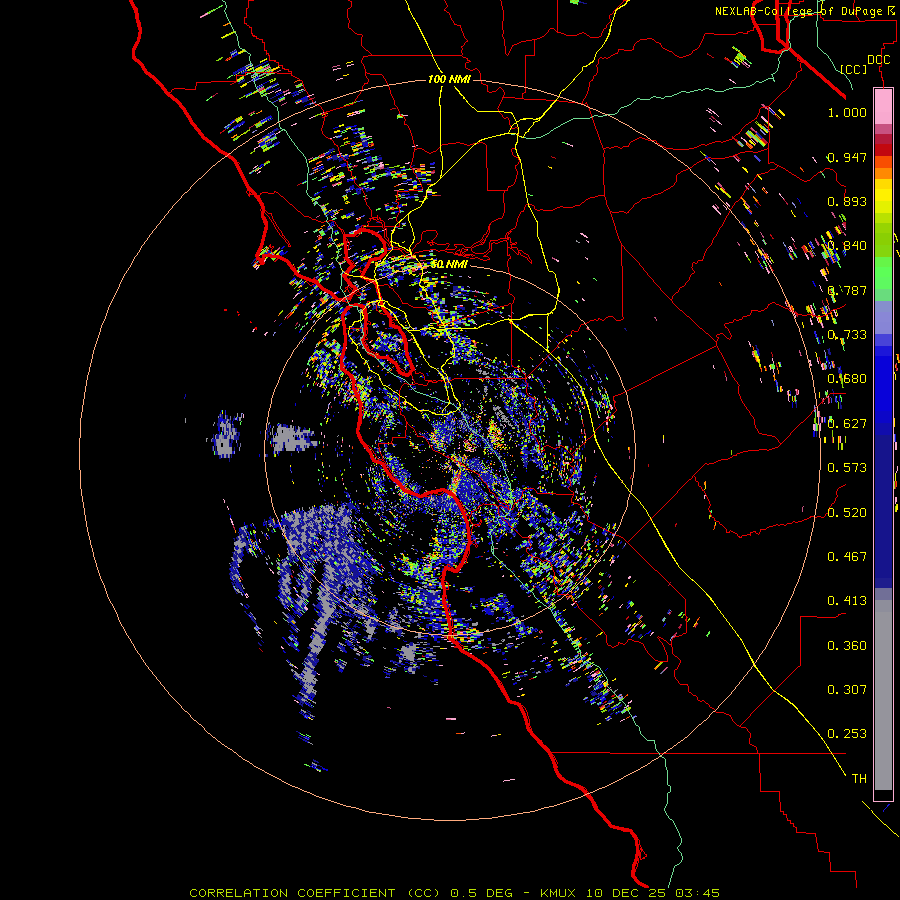
Task: Pick the gray swatch beside 0.307
Action: [x=883, y=695]
